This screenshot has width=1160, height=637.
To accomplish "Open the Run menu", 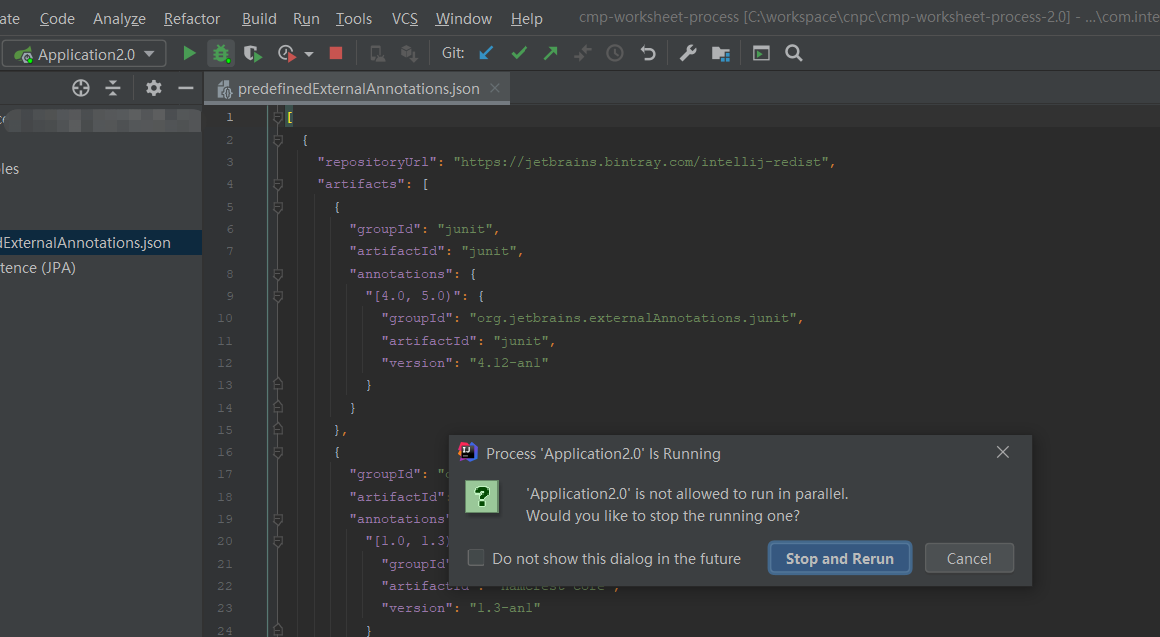I will (306, 18).
